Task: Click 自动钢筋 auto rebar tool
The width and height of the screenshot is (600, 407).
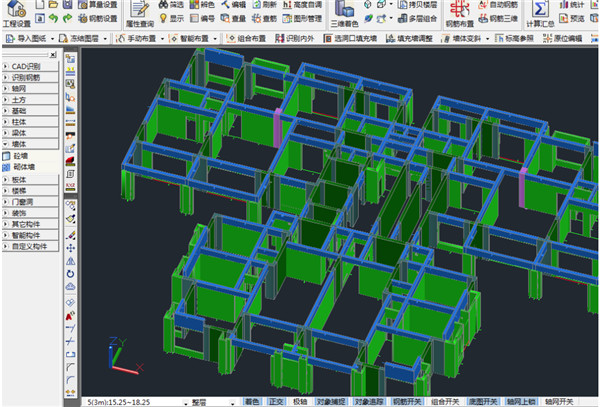Action: tap(498, 5)
